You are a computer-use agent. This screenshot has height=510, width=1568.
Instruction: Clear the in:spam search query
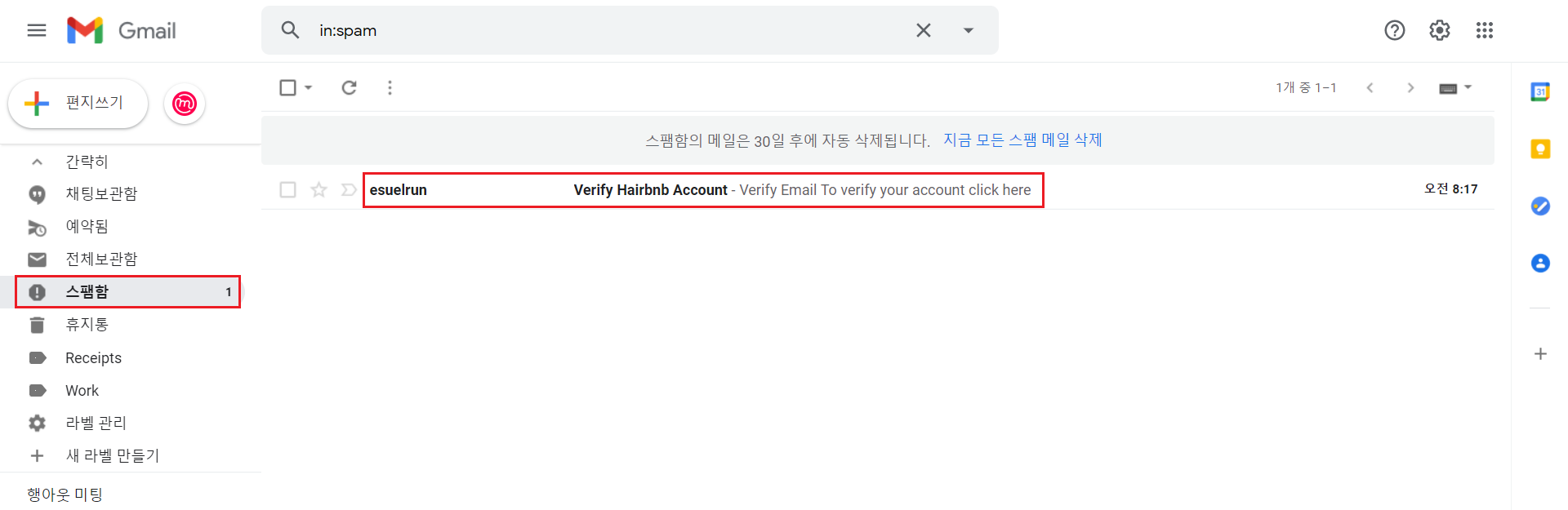[x=923, y=30]
